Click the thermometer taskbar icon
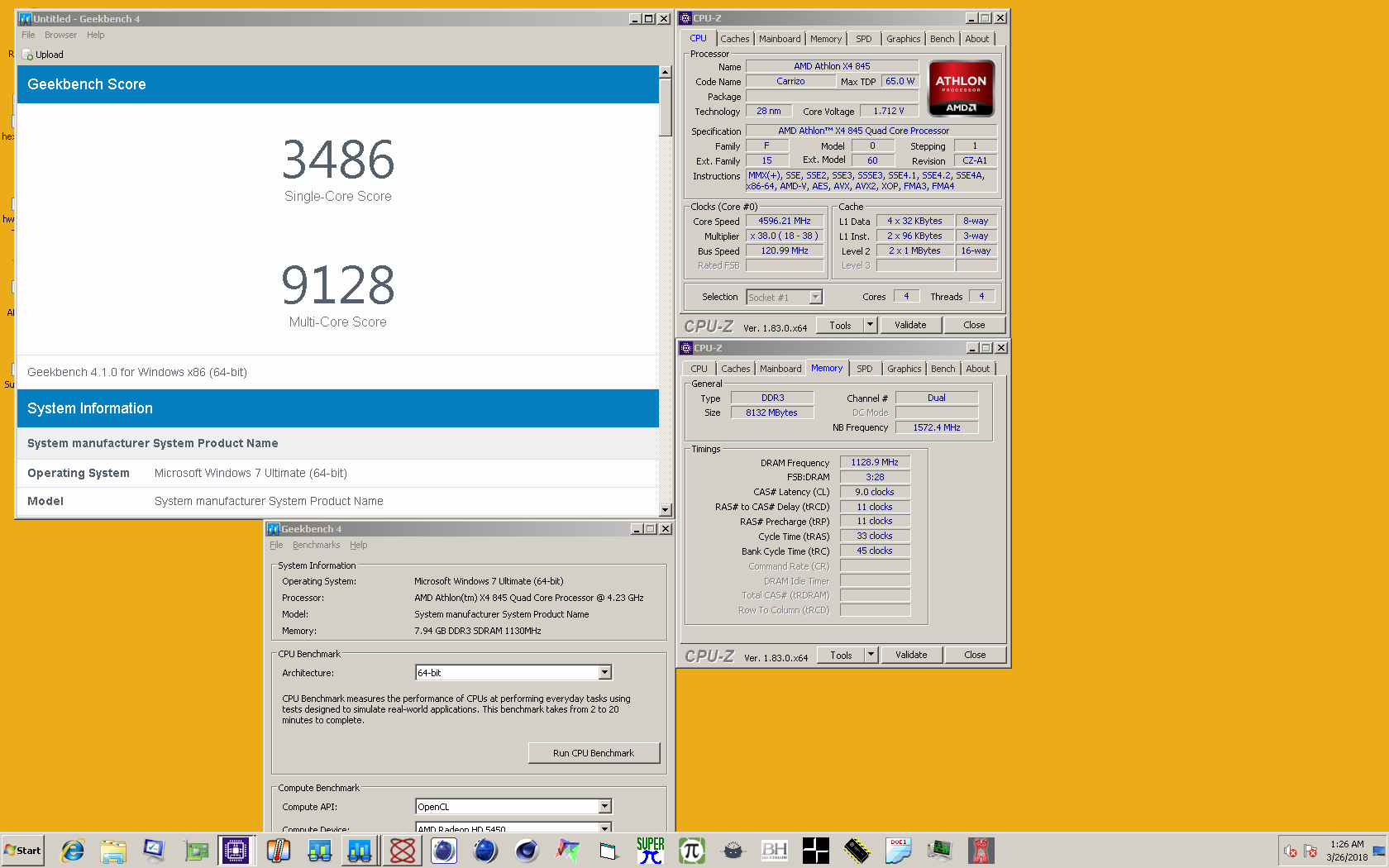Viewport: 1389px width, 868px height. coord(279,850)
